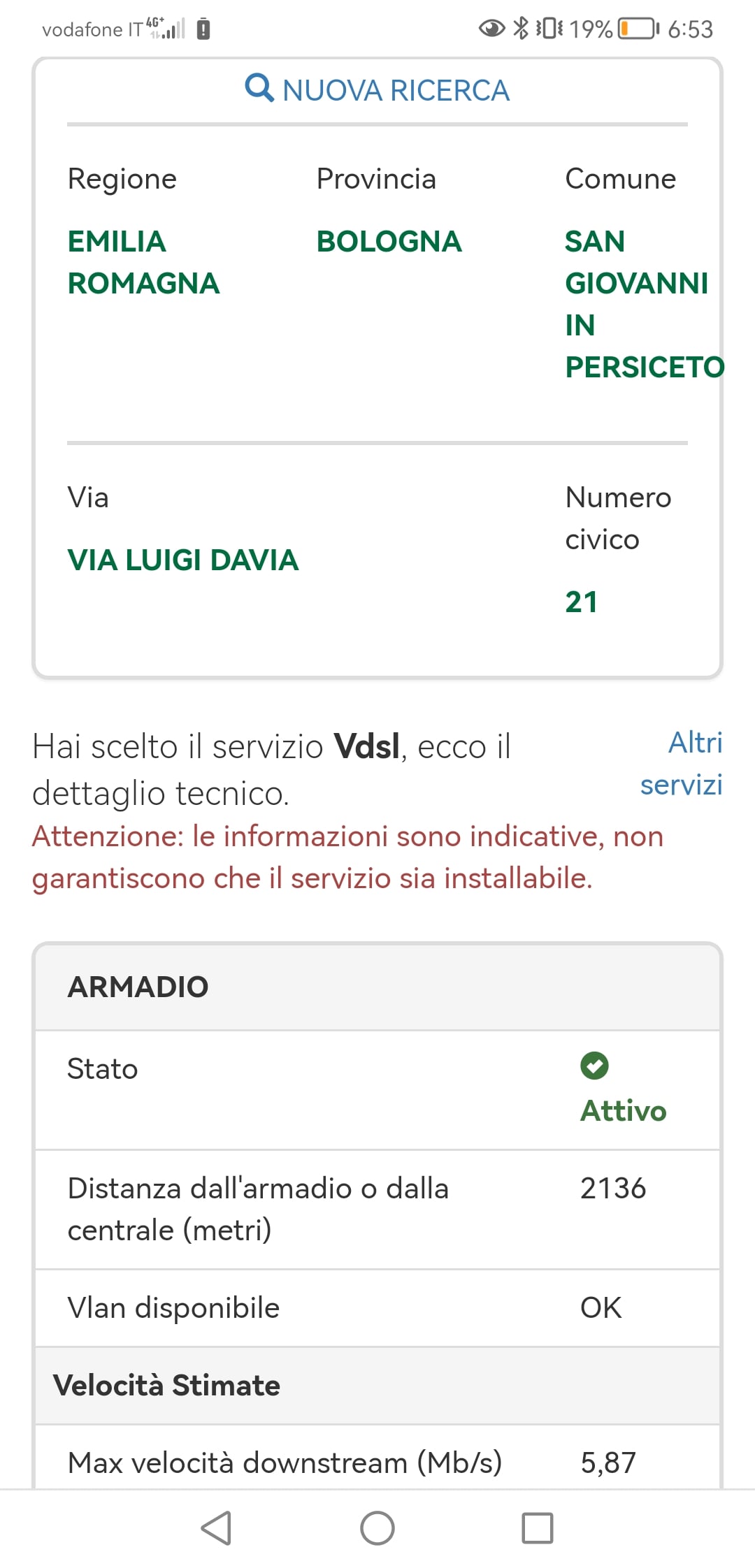The width and height of the screenshot is (755, 1568).
Task: Open the NUOVA RICERCA link
Action: click(377, 90)
